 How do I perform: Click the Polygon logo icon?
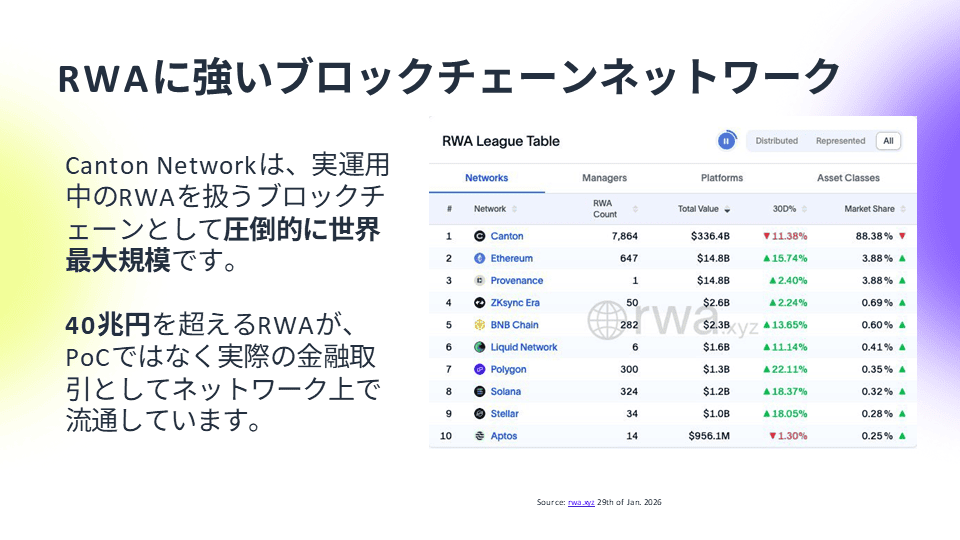[480, 369]
